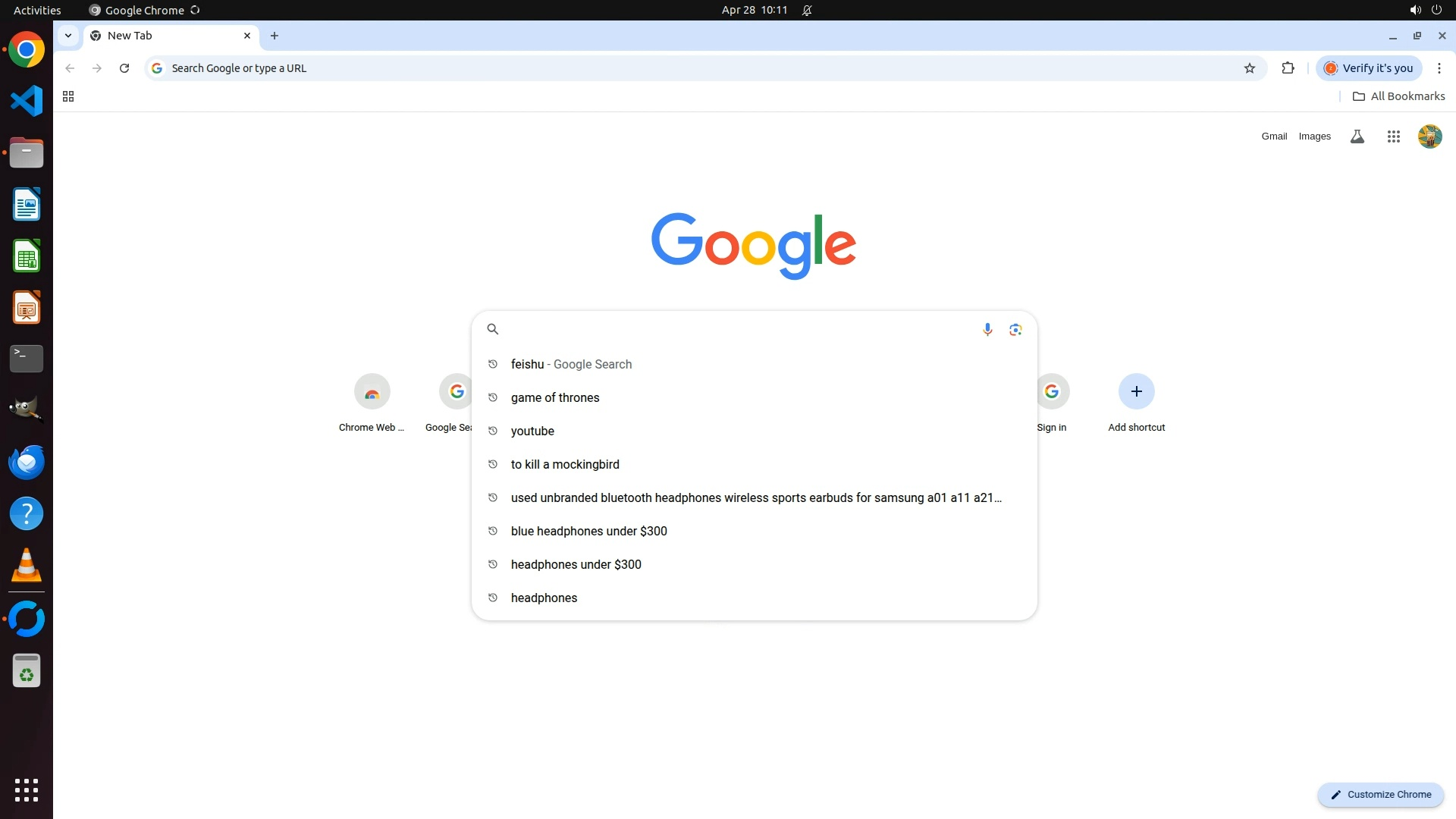Bookmark this tab with star icon
Screen dimensions: 1456x819
point(1250,68)
